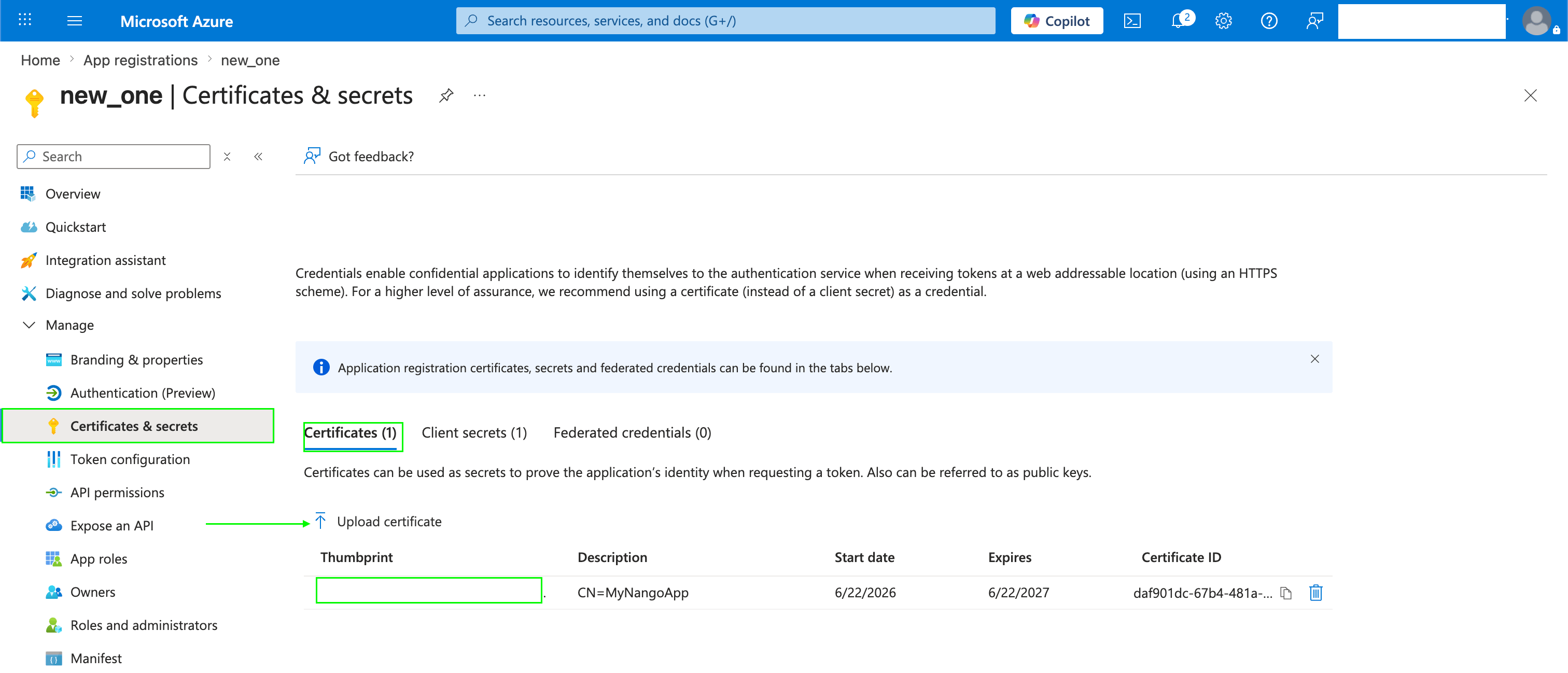1568x673 pixels.
Task: Go to Home breadcrumb
Action: pos(40,60)
